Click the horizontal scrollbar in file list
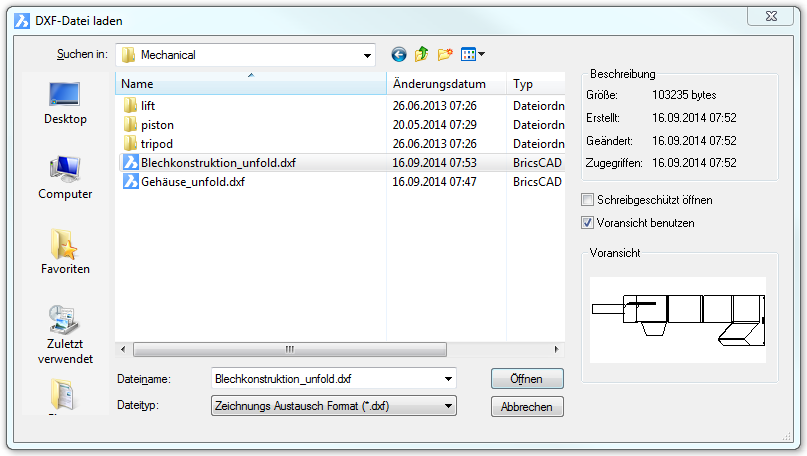807x456 pixels. coord(289,349)
